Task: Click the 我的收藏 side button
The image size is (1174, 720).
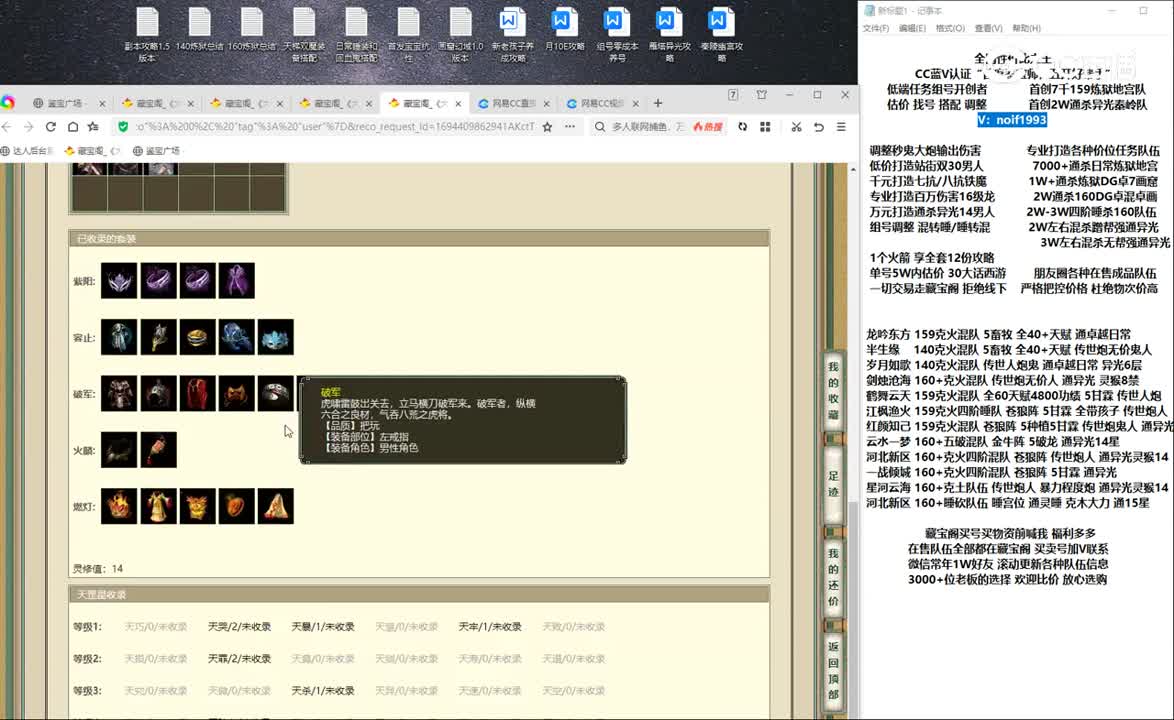Action: 833,391
